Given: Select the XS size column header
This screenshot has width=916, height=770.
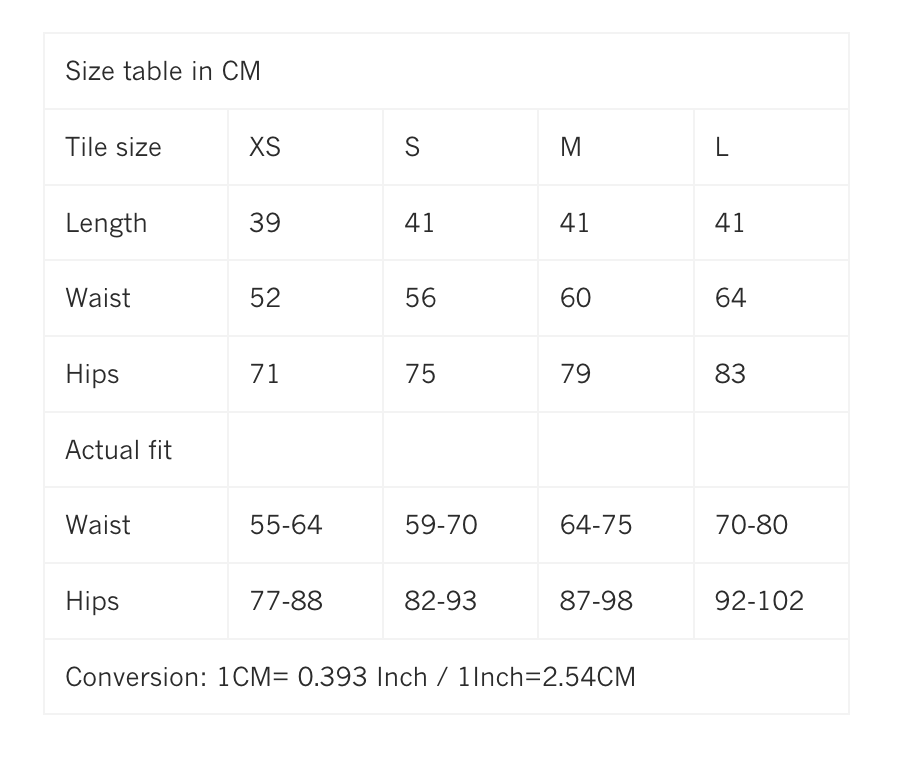Looking at the screenshot, I should (x=265, y=147).
